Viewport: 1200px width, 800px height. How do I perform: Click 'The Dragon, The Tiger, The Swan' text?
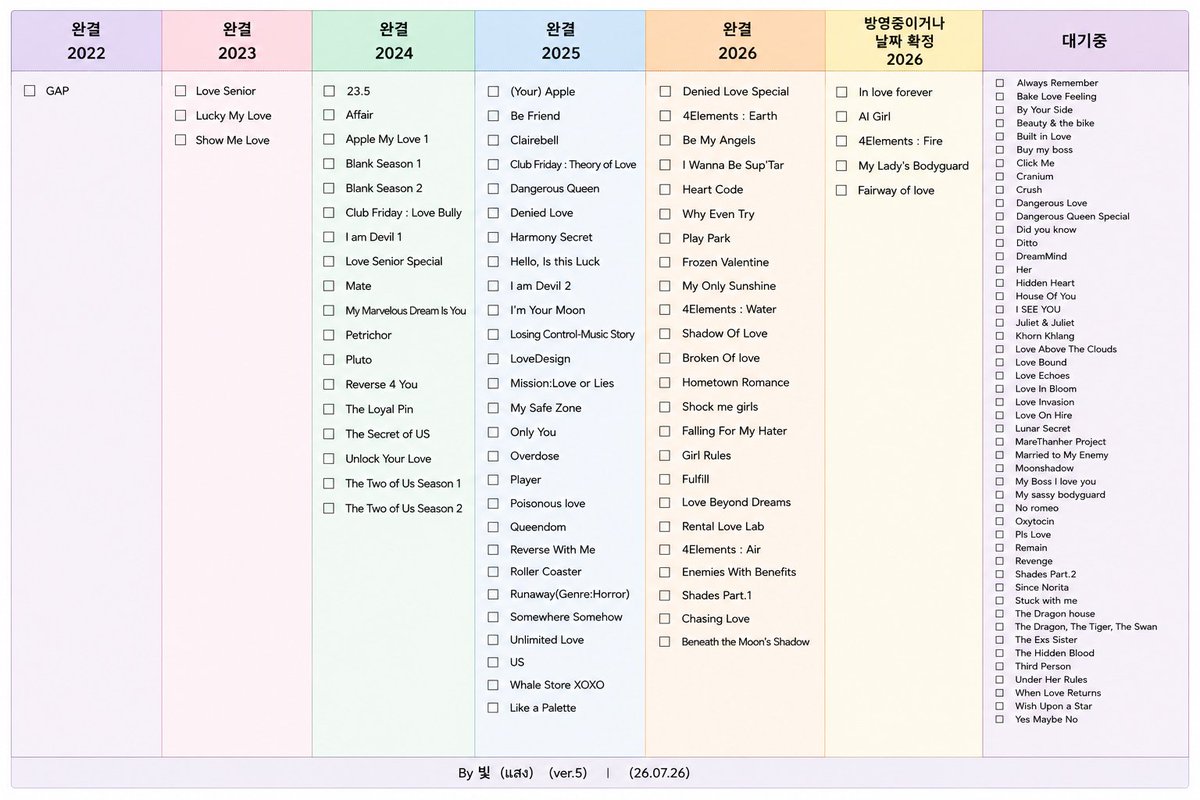tap(1086, 627)
